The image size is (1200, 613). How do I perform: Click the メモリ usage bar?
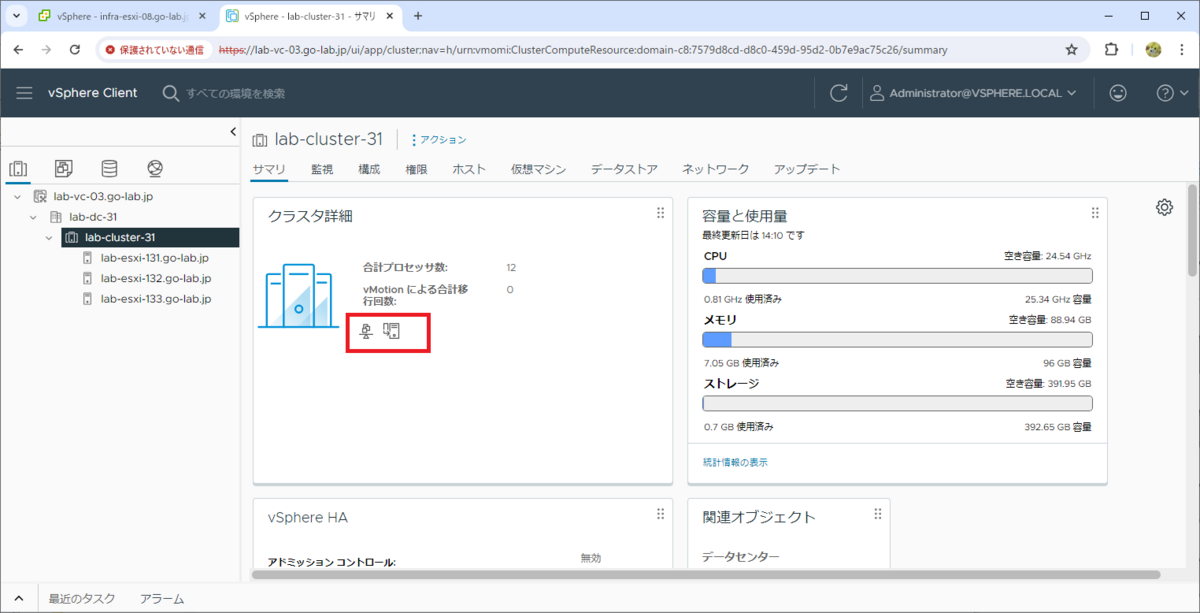897,339
